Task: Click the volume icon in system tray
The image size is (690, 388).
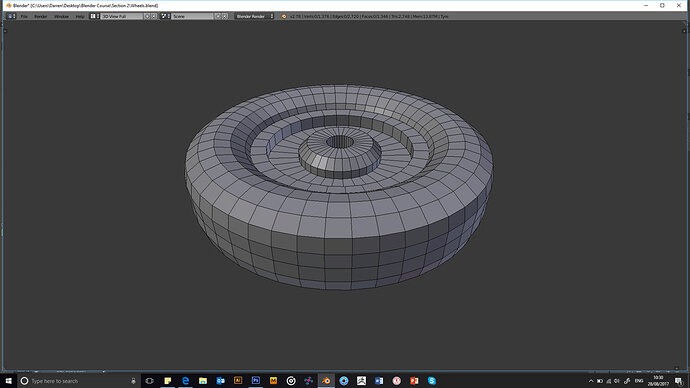Action: (617, 381)
